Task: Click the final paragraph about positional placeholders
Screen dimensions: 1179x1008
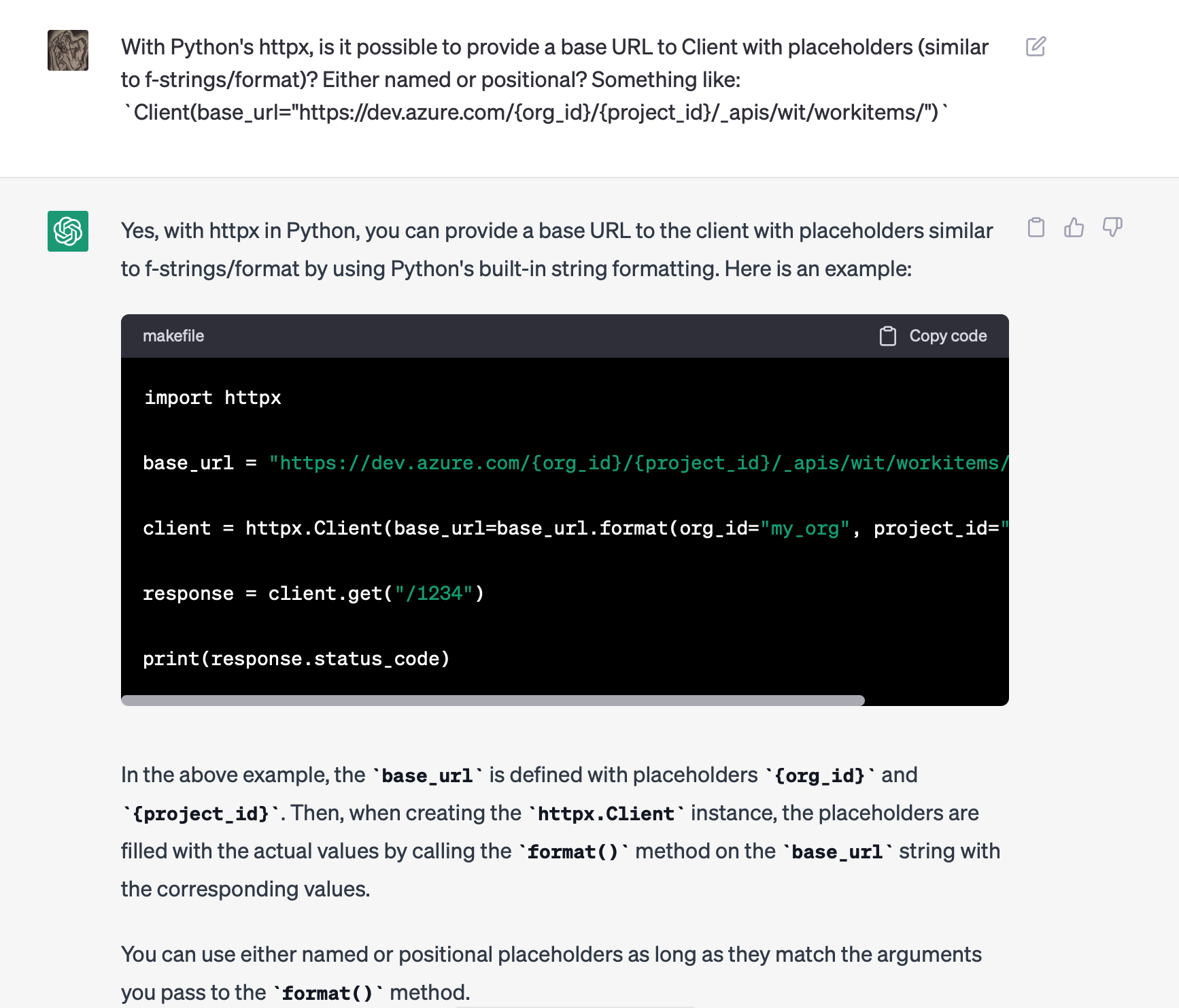Action: [x=551, y=973]
